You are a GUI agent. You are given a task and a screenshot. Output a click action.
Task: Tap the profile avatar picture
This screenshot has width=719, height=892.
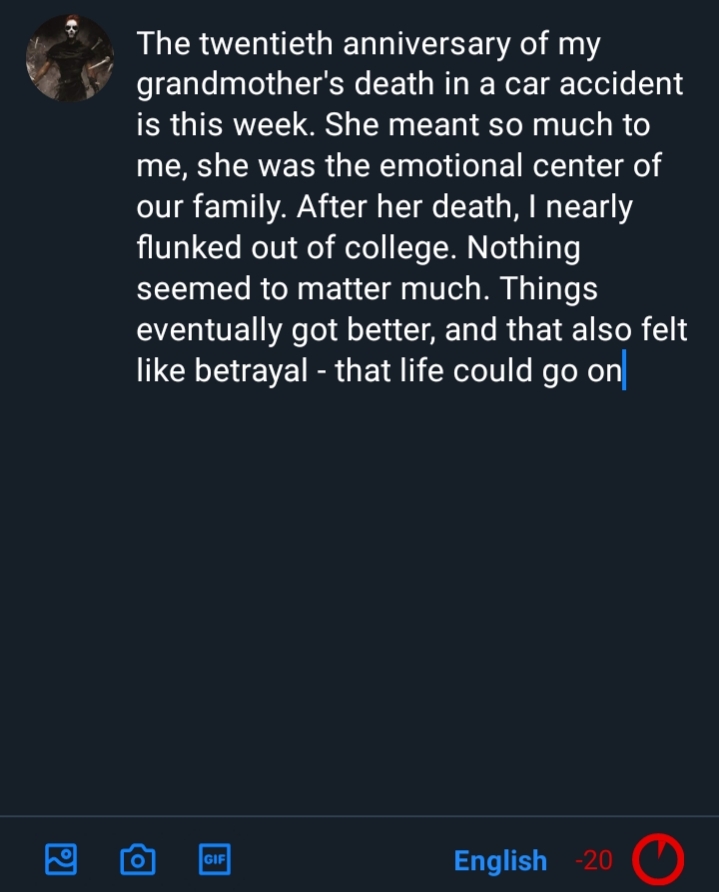[x=68, y=58]
